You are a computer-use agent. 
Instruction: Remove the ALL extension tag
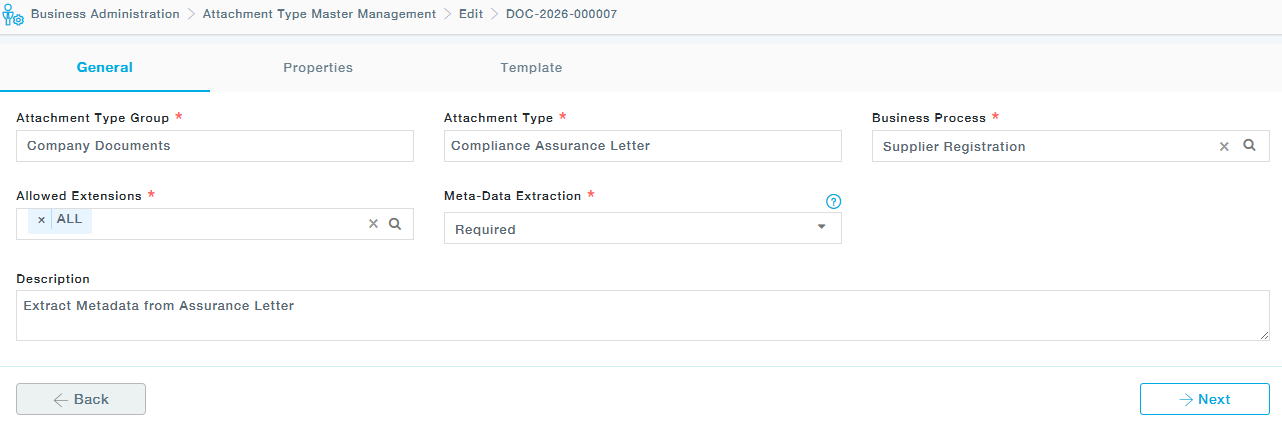coord(41,220)
